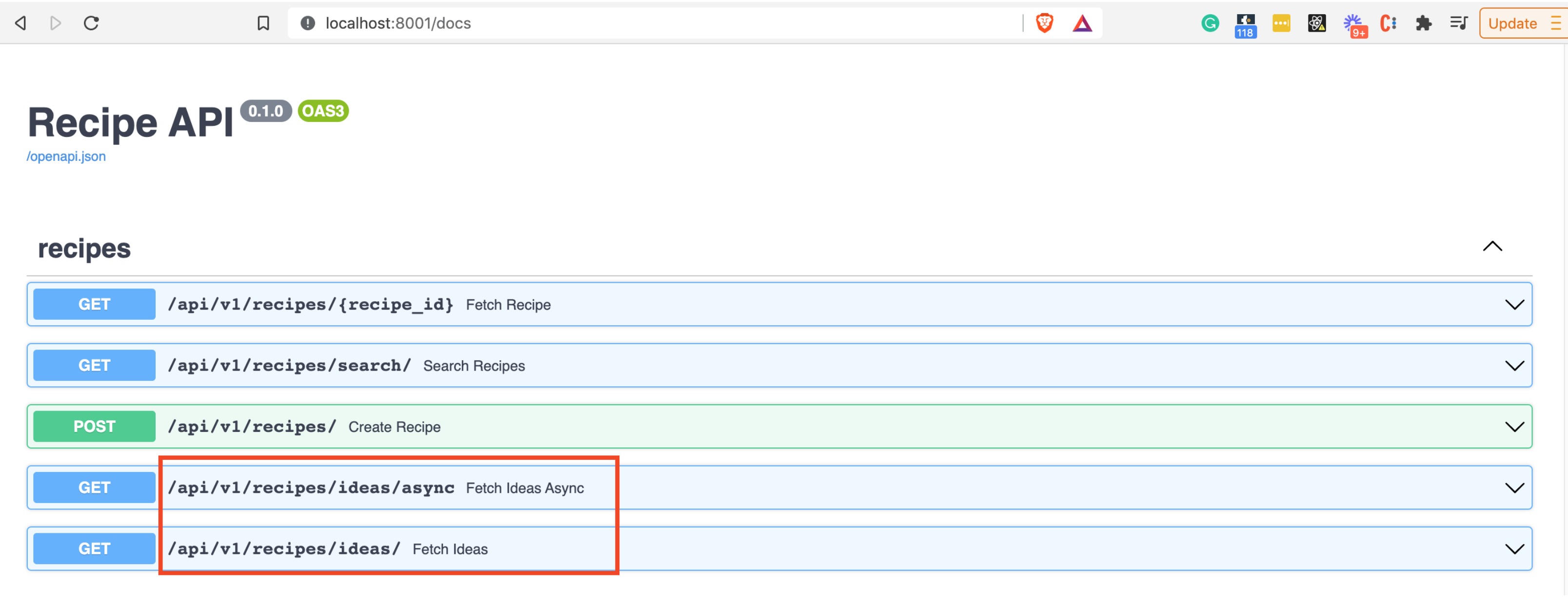Click the site information icon in address bar
The height and width of the screenshot is (606, 1568).
[307, 23]
